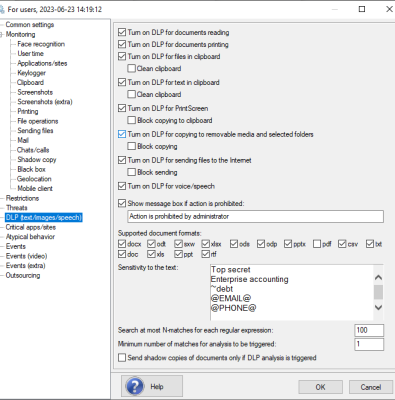Open Clipboard monitoring settings

click(30, 83)
